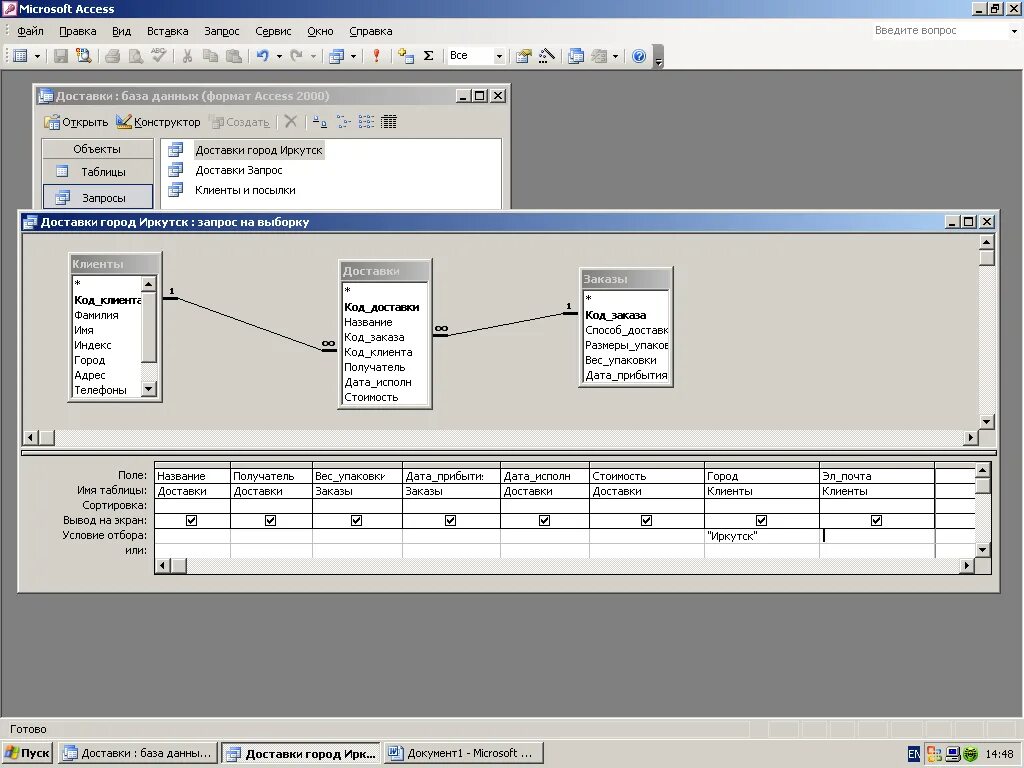Click the Print icon in toolbar
The width and height of the screenshot is (1024, 768).
[x=112, y=56]
